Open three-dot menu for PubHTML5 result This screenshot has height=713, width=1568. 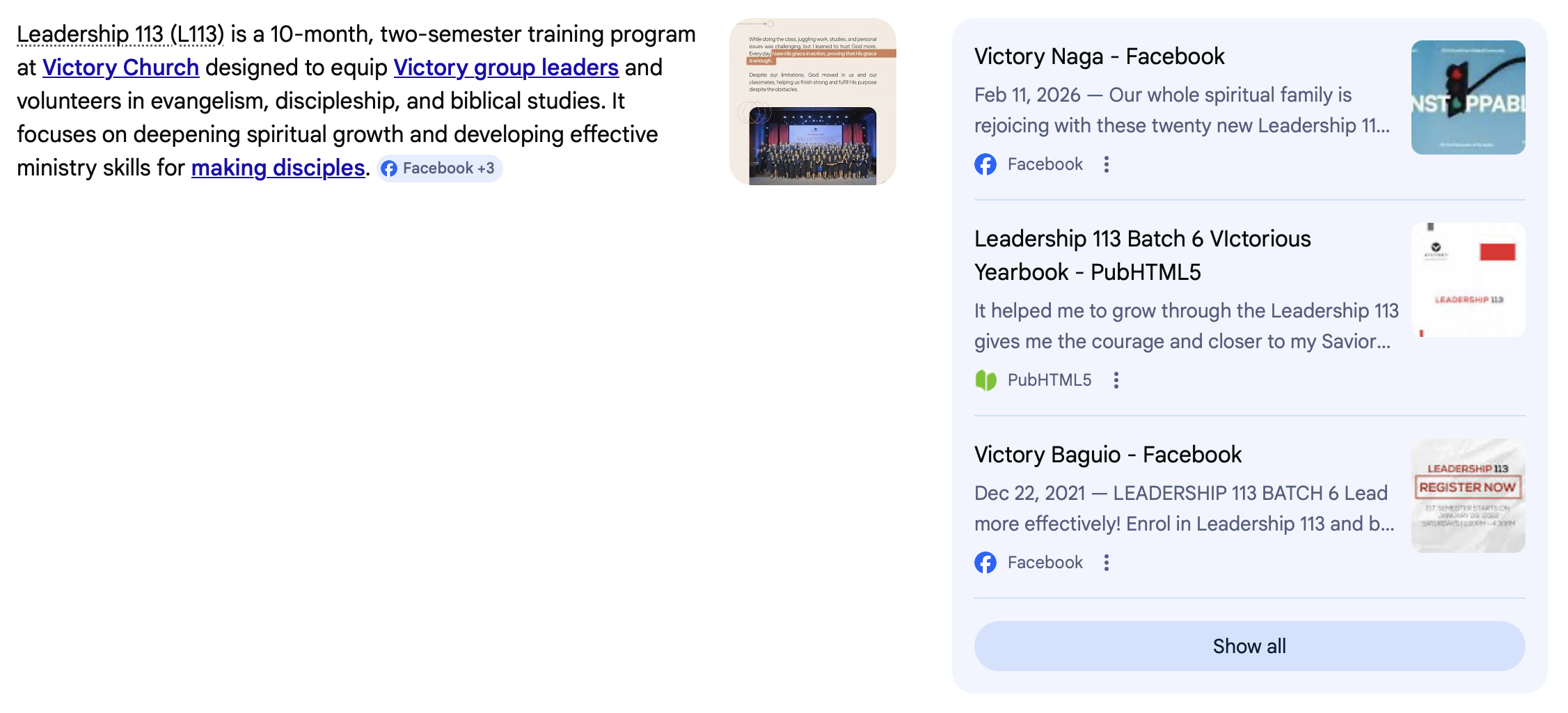tap(1116, 380)
